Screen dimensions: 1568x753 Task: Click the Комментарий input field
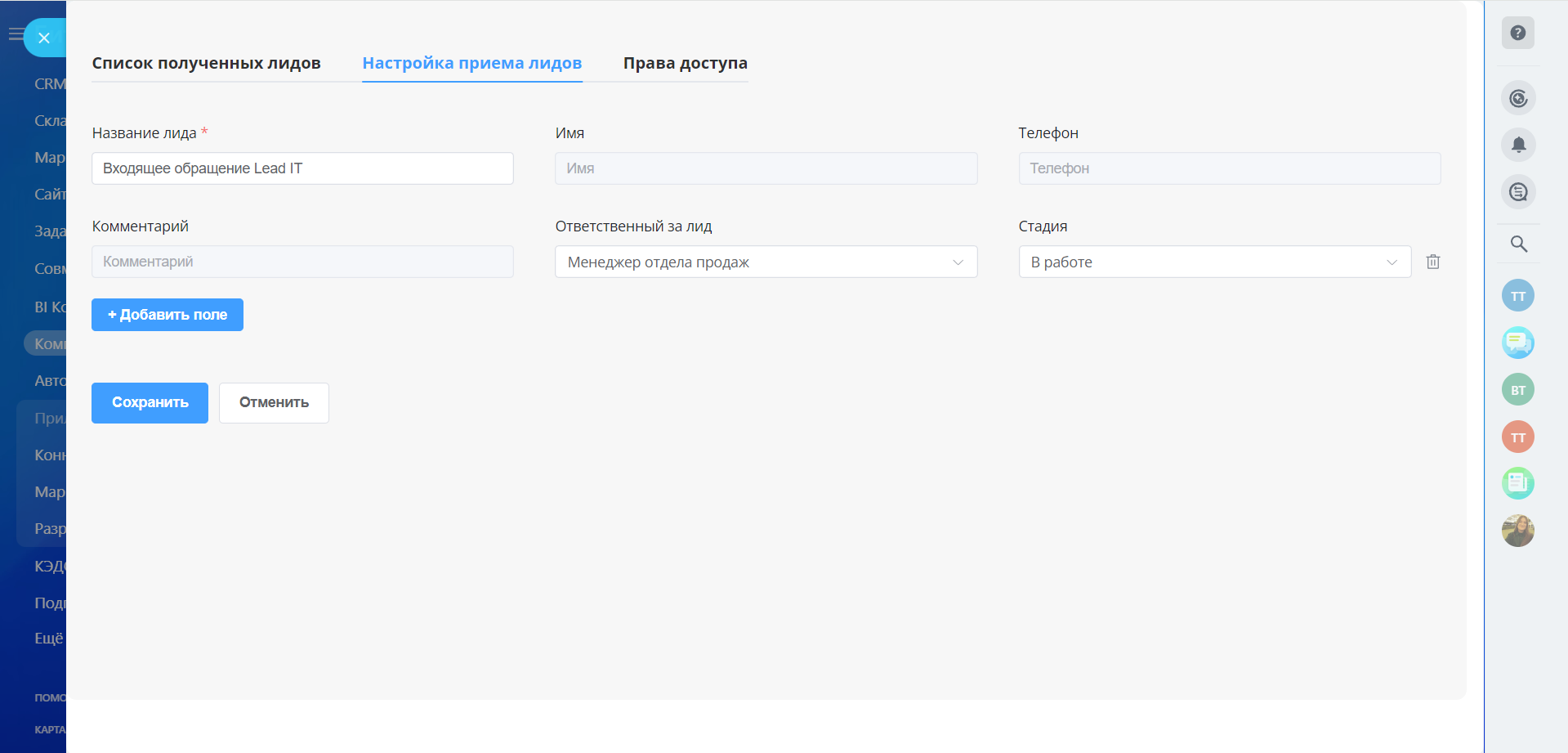pos(302,262)
